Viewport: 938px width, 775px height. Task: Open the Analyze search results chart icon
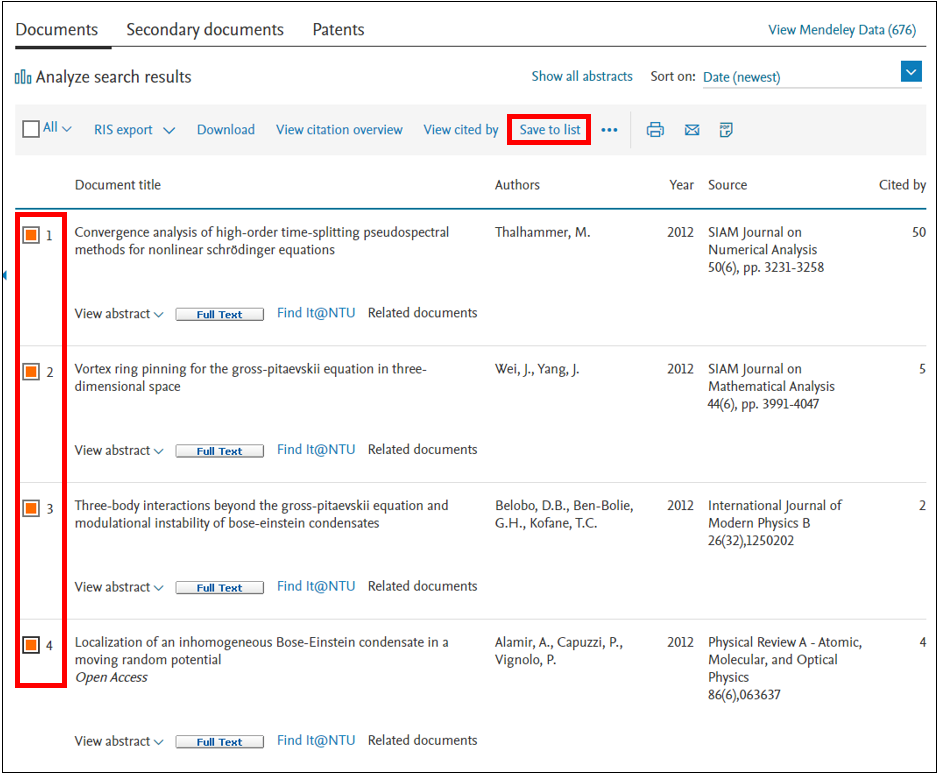click(23, 77)
